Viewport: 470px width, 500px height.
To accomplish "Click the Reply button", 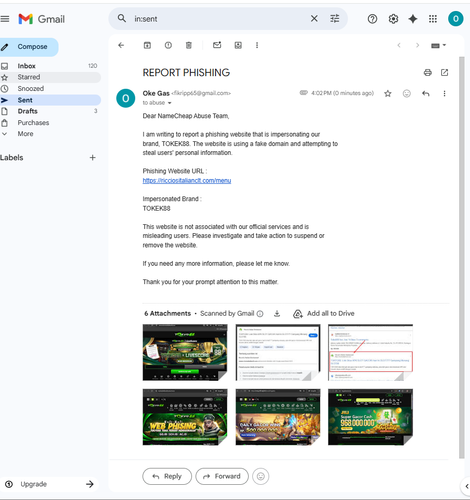I will pos(167,476).
